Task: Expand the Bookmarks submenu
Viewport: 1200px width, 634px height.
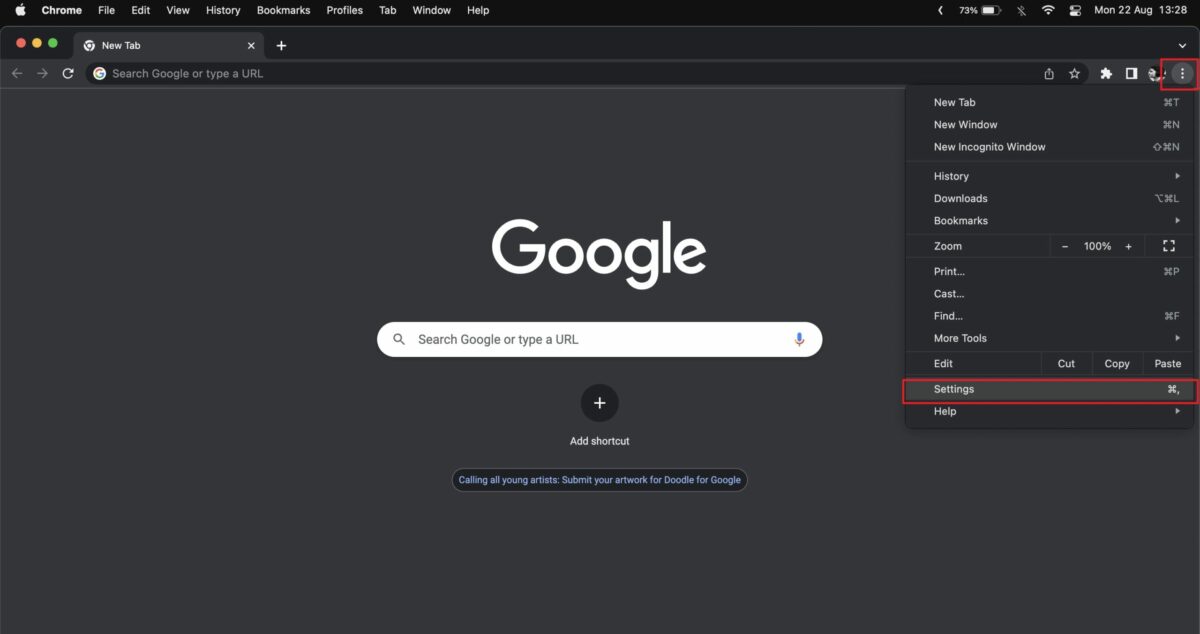Action: [1049, 220]
